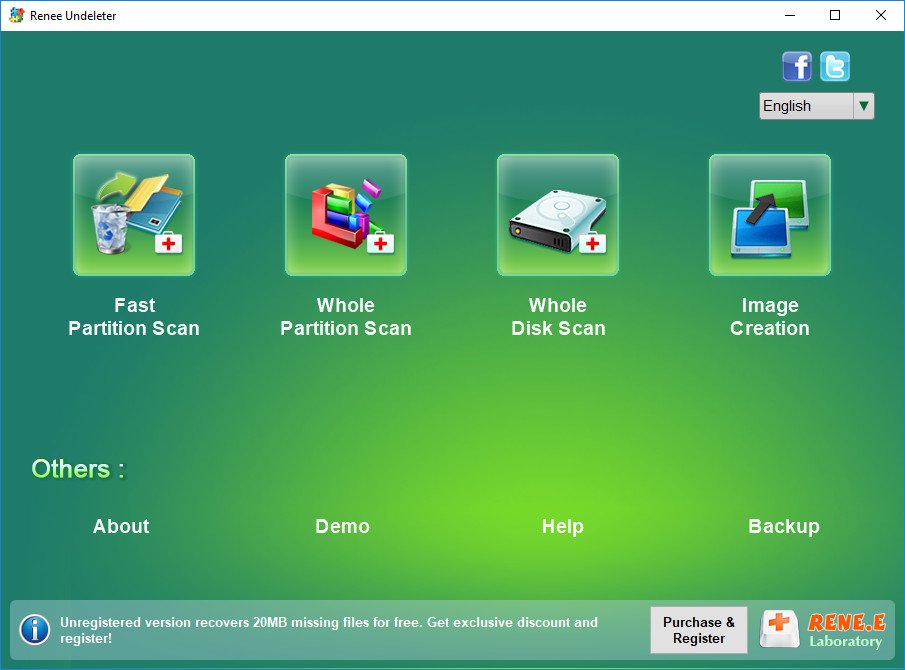Click the Facebook icon
905x670 pixels.
(797, 66)
